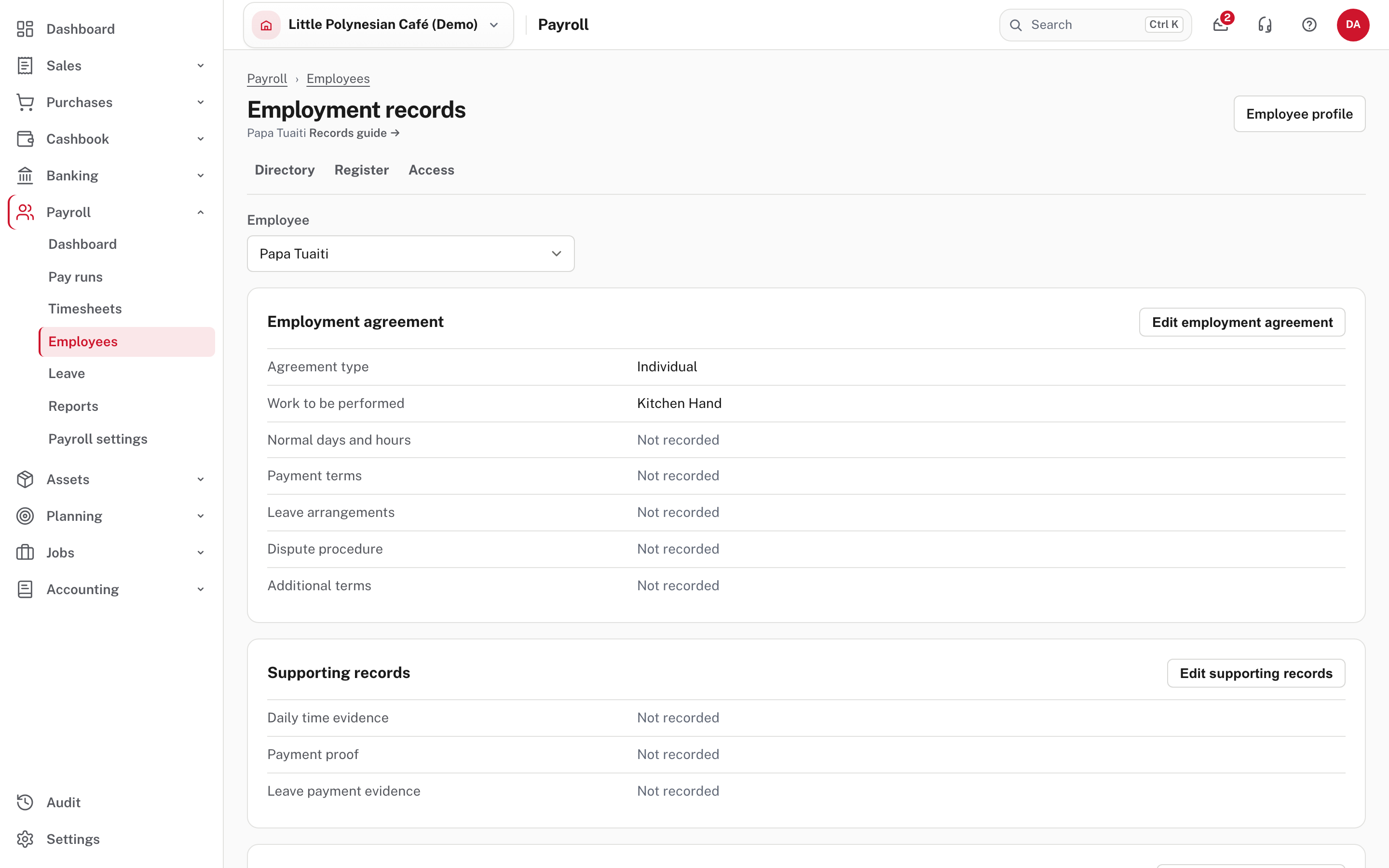This screenshot has width=1389, height=868.
Task: Expand the Sales menu chevron
Action: pos(200,66)
